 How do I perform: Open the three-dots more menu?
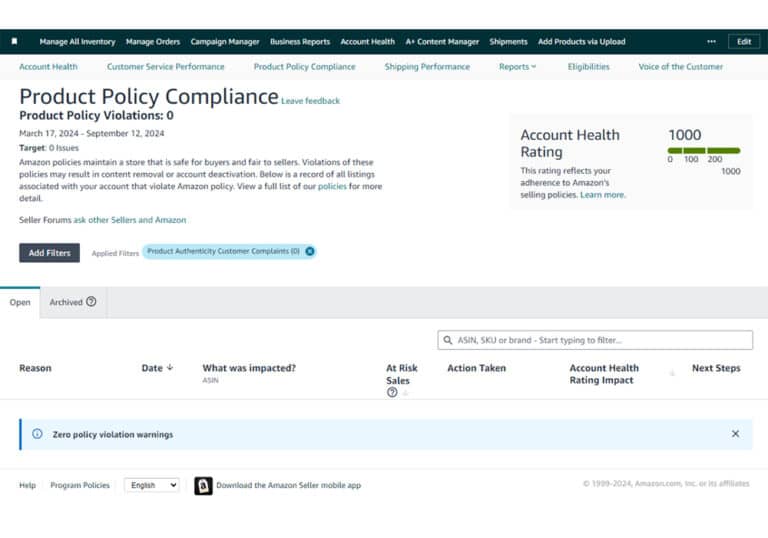point(711,42)
